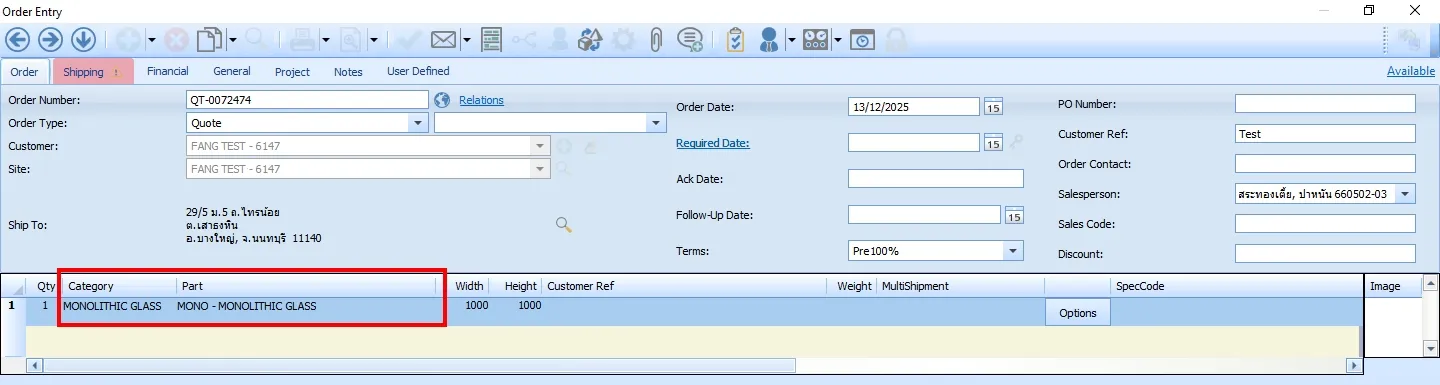Switch to the General tab
This screenshot has width=1440, height=385.
[232, 72]
